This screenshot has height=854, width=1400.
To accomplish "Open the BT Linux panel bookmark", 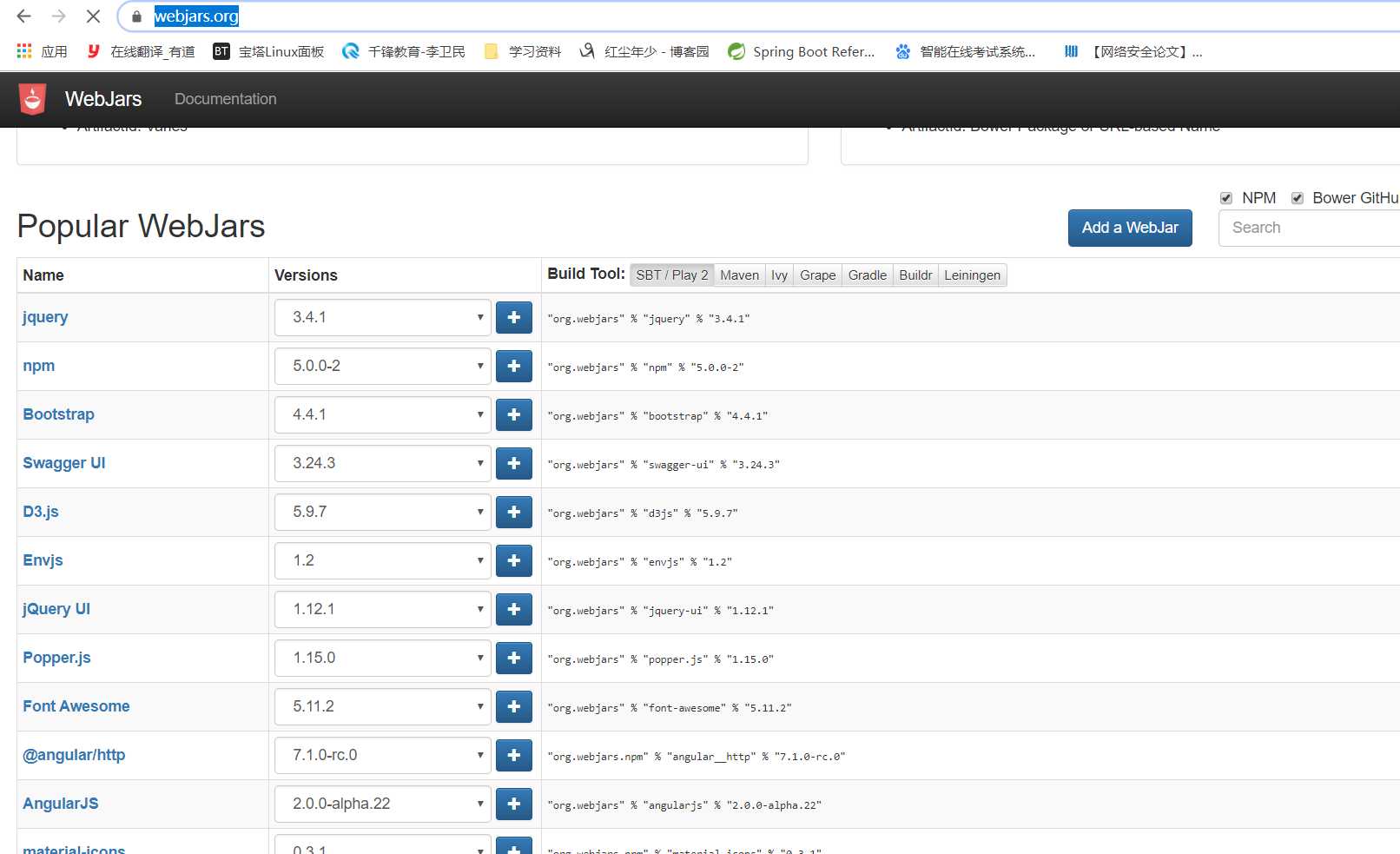I will point(268,51).
